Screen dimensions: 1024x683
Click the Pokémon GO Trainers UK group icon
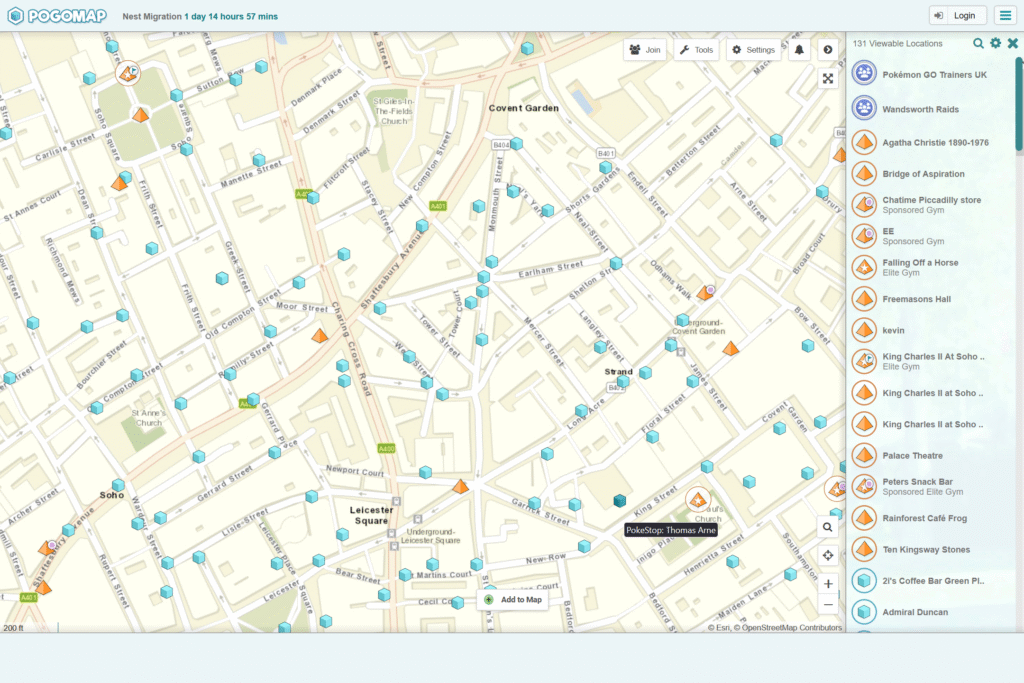coord(864,73)
